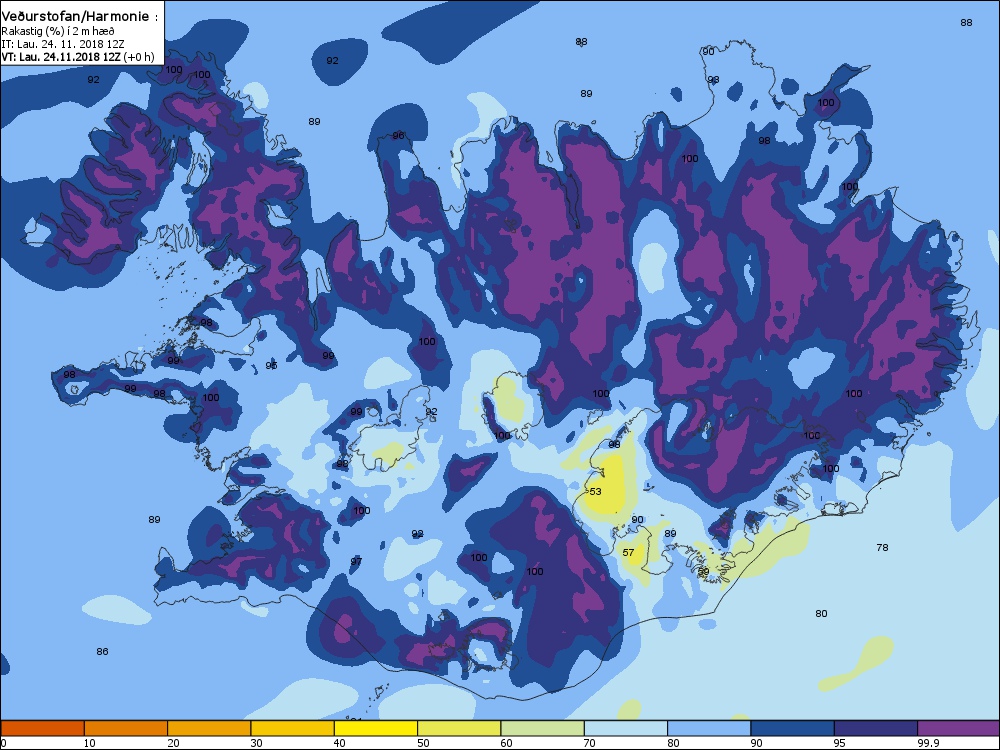Screen dimensions: 1000x750
Task: Click the '70' tick label under the legend
Action: (x=590, y=743)
